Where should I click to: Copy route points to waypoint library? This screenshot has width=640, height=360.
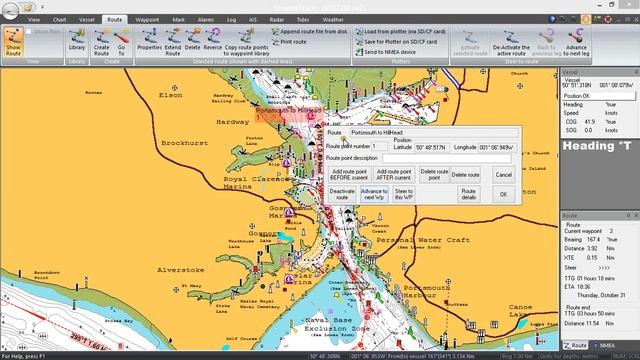[x=247, y=42]
